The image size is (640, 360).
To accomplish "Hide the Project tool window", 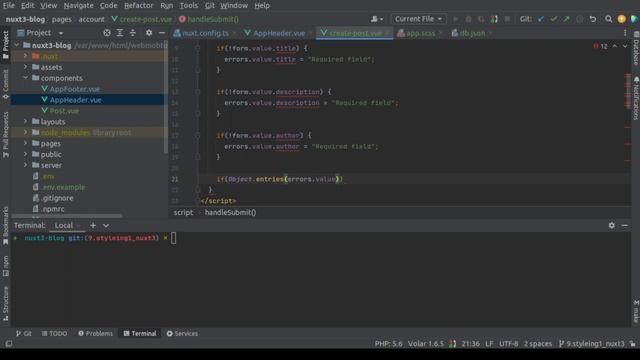I will coord(162,33).
